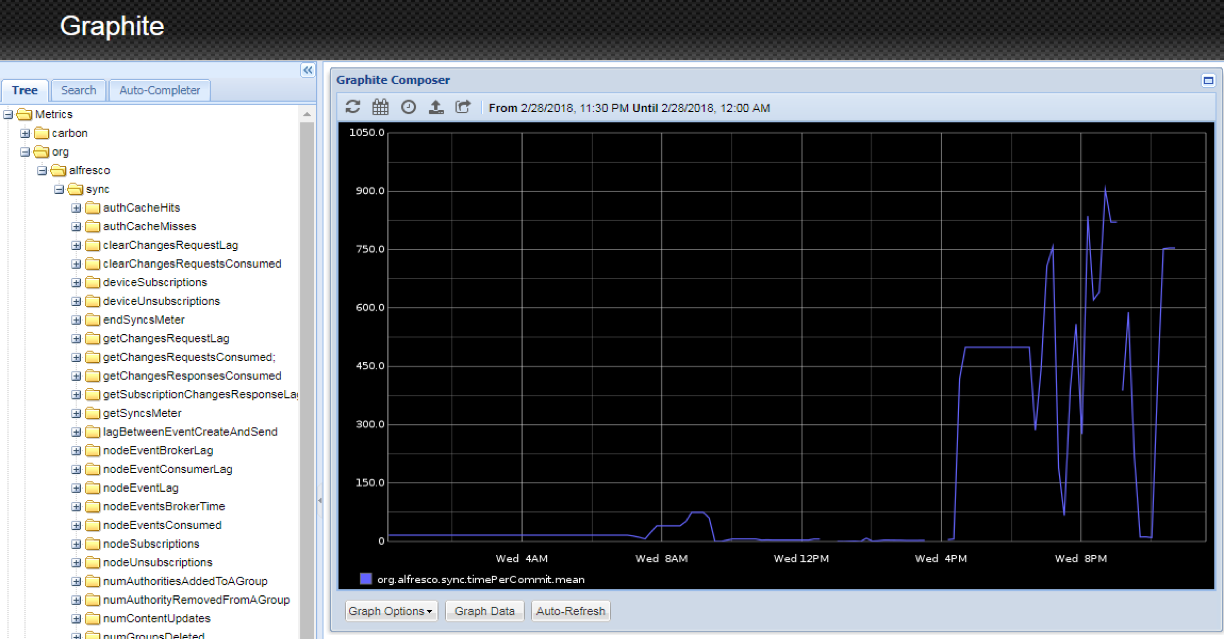Screen dimensions: 1224x639
Task: Click the Graph Data button
Action: [484, 610]
